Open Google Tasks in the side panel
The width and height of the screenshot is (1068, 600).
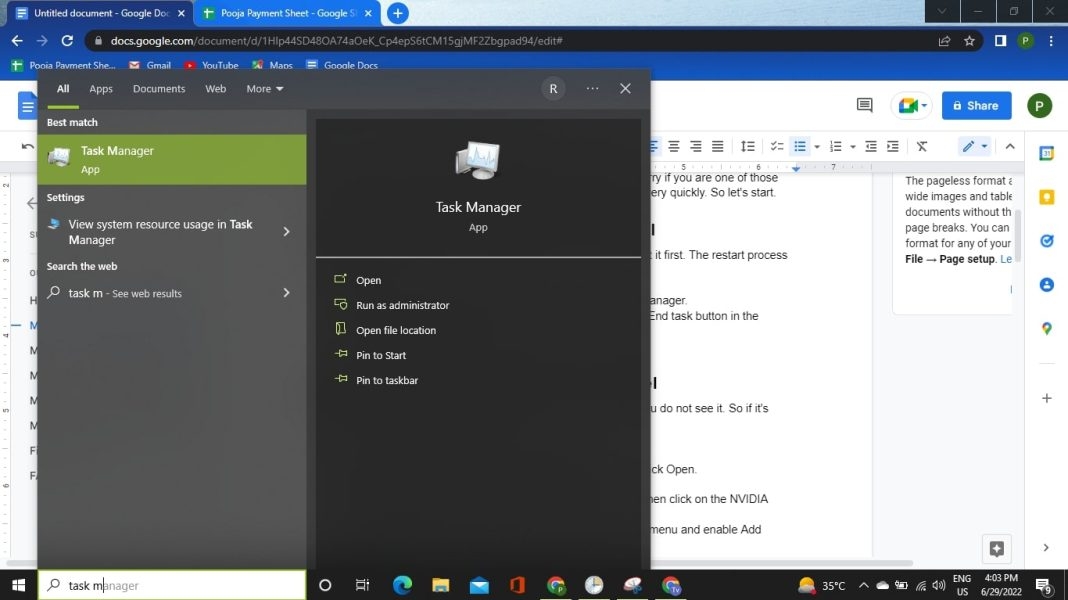pos(1046,241)
